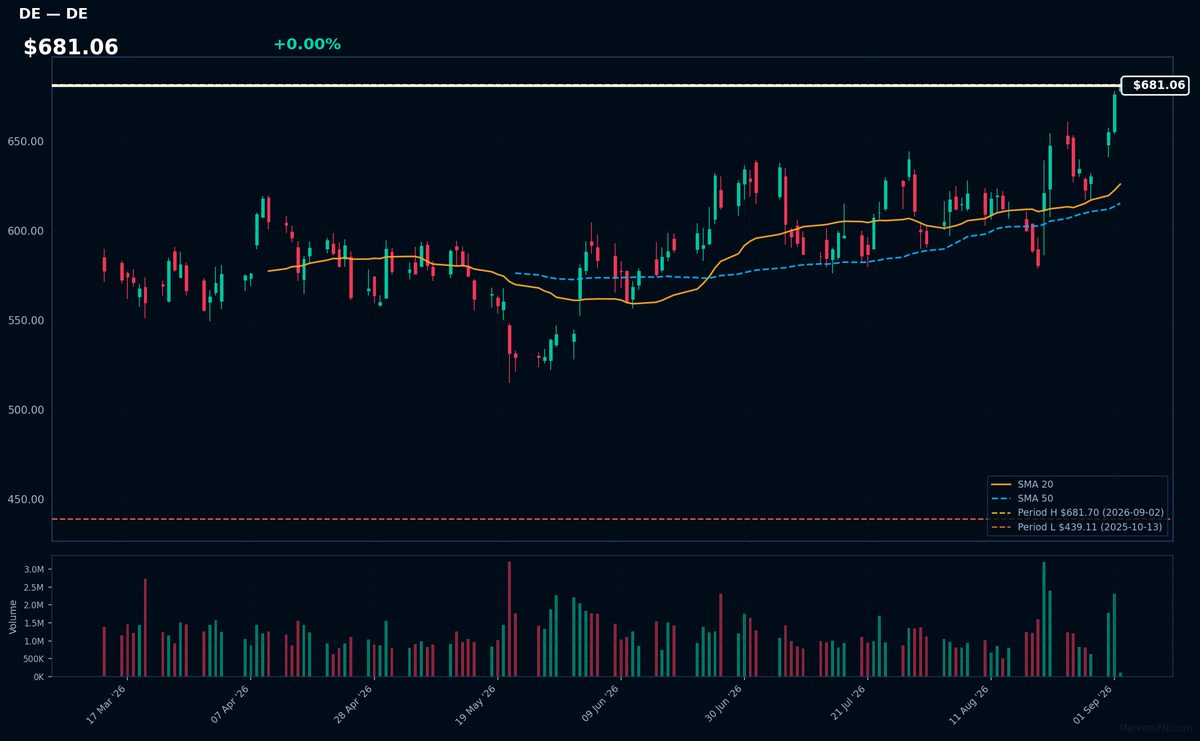
Task: Click the 550.00 price axis label
Action: click(26, 321)
